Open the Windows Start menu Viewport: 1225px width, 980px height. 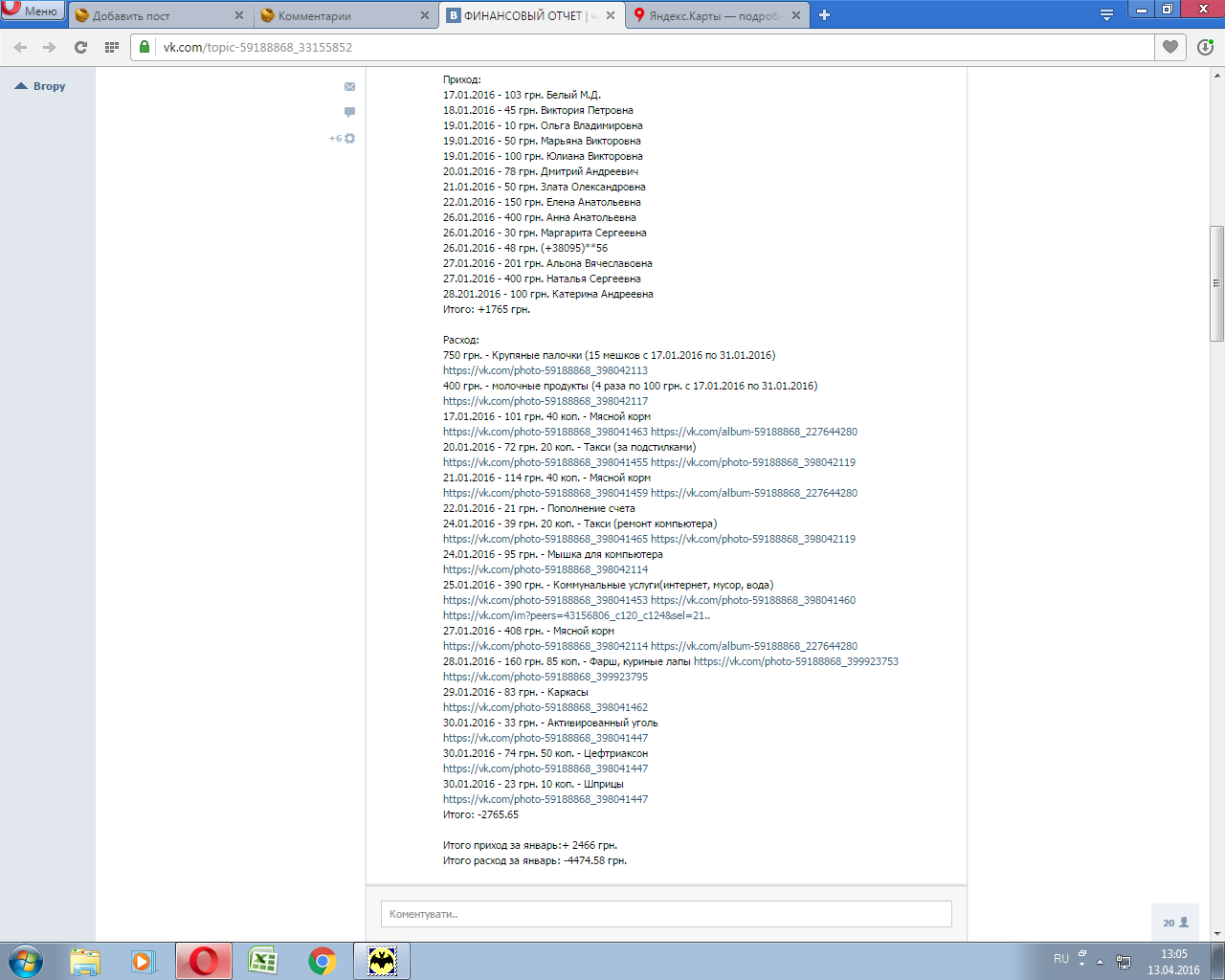[26, 961]
